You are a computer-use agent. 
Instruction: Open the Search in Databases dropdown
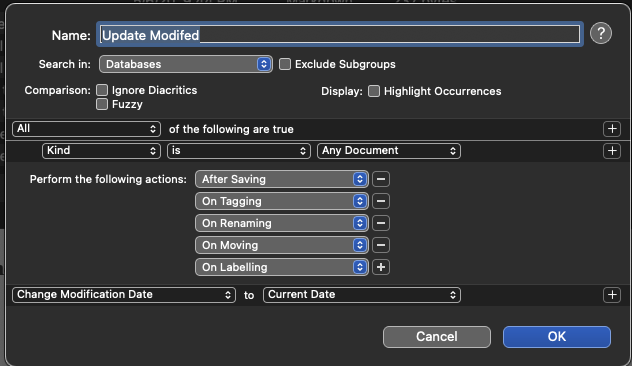tap(186, 64)
